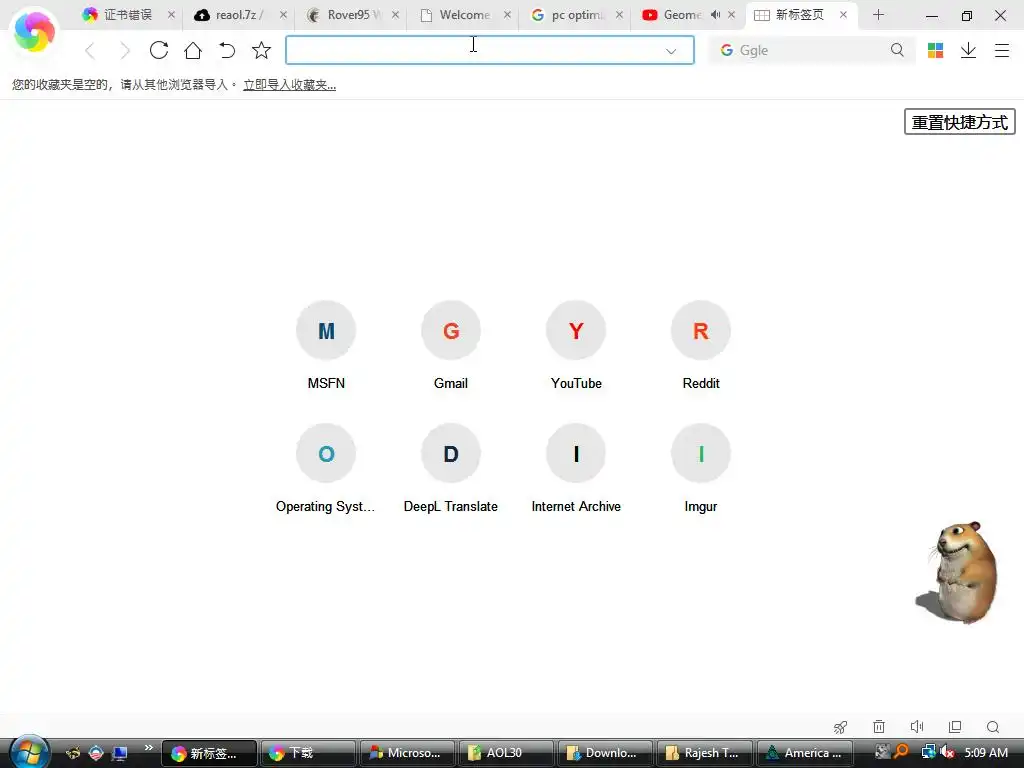Click the 重置快捷方式 button
Screen dimensions: 1024x768
pos(959,122)
